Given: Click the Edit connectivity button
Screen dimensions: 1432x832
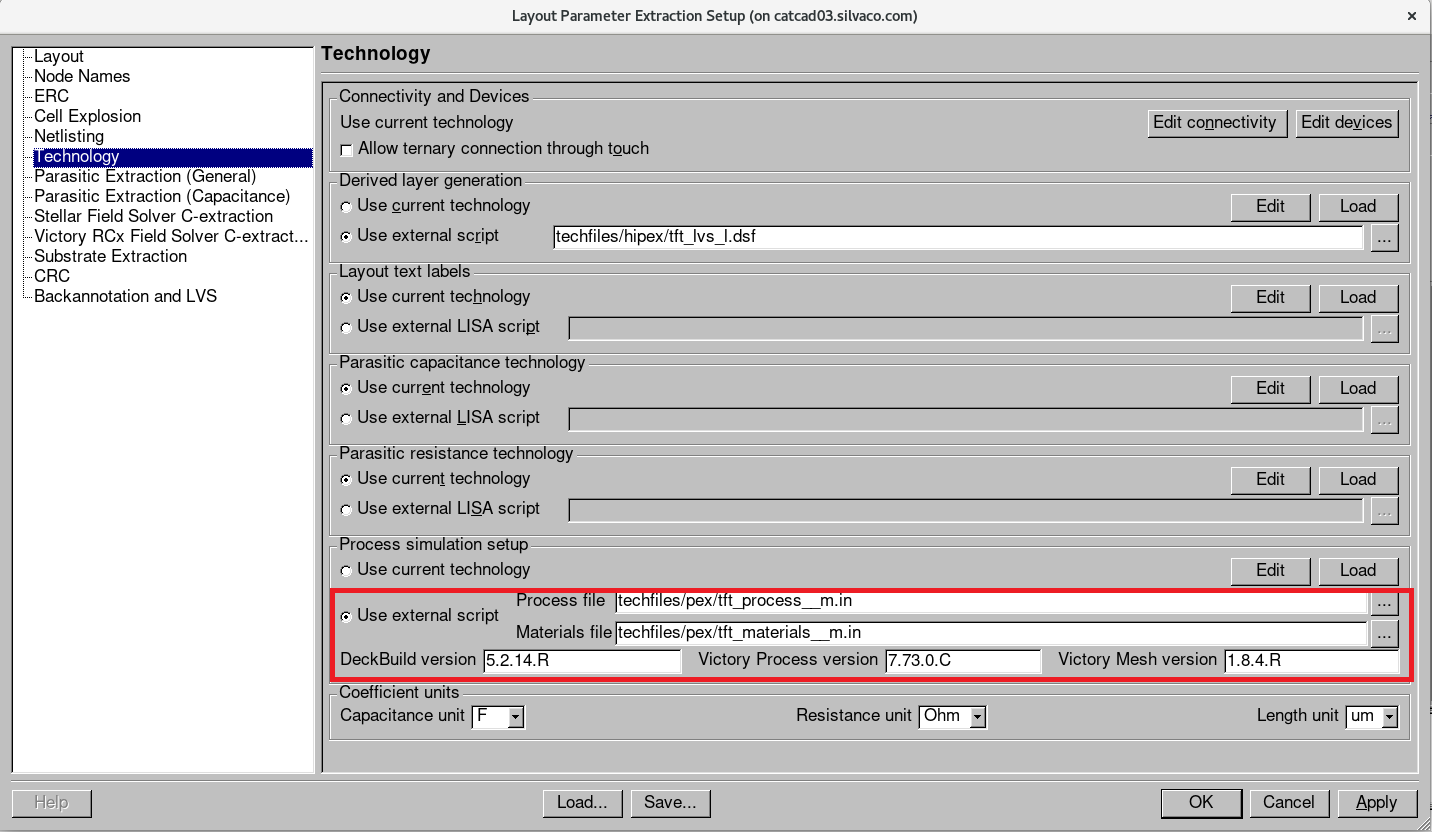Looking at the screenshot, I should pos(1214,123).
